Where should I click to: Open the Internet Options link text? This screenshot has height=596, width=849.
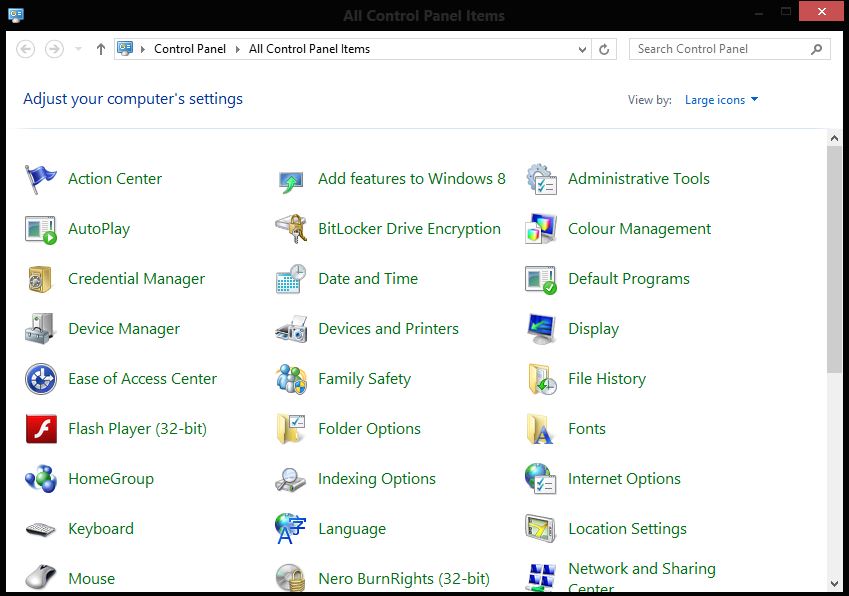(624, 479)
